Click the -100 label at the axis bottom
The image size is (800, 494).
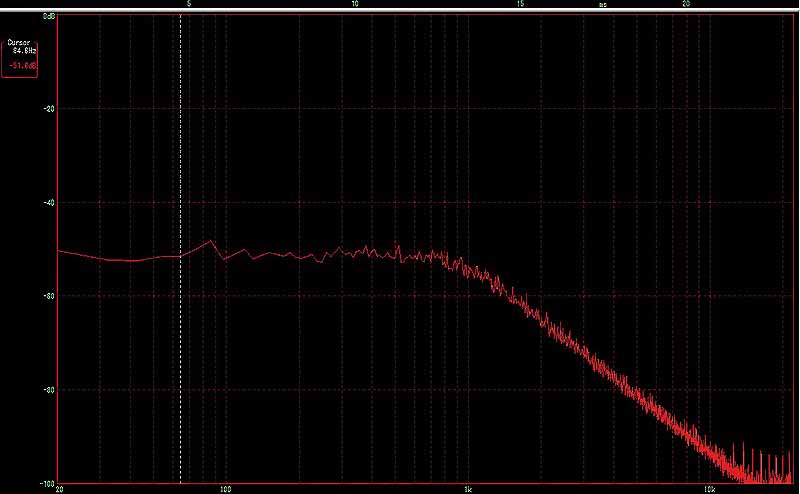pos(46,483)
